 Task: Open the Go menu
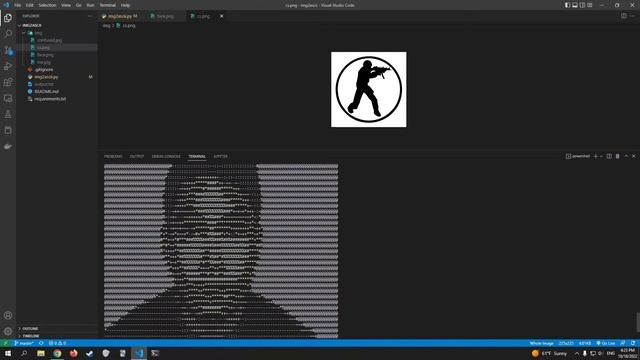pos(78,5)
